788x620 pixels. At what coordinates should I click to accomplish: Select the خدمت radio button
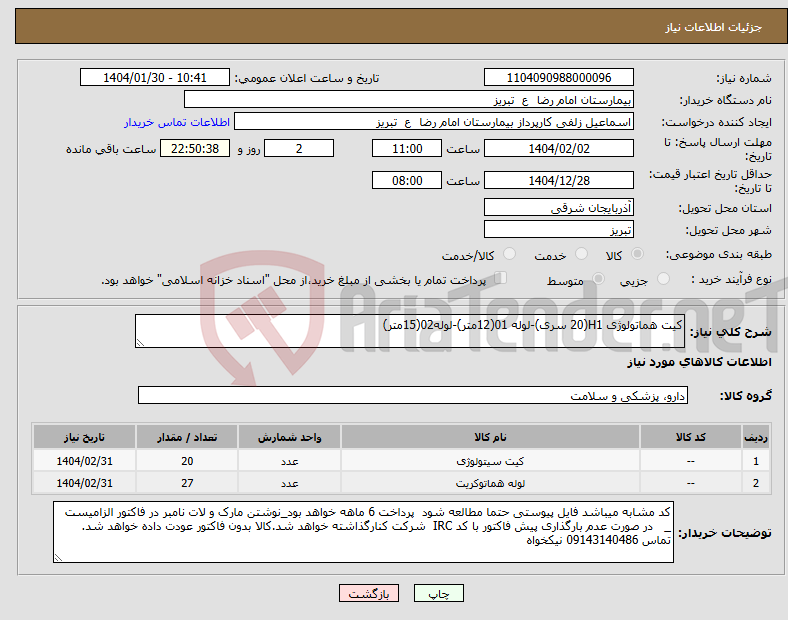pyautogui.click(x=581, y=254)
